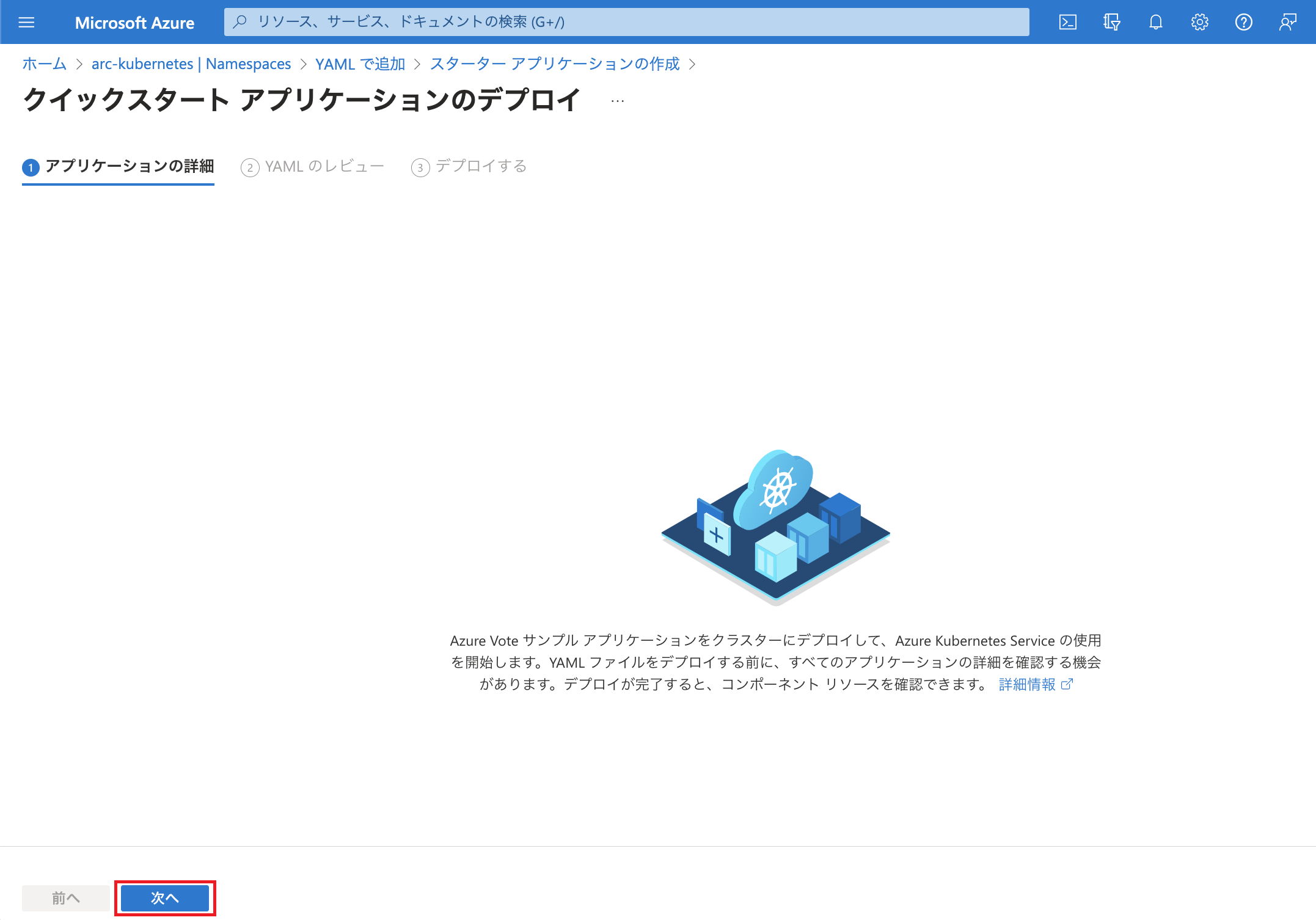Show the notifications bell
Image resolution: width=1316 pixels, height=920 pixels.
[x=1155, y=23]
